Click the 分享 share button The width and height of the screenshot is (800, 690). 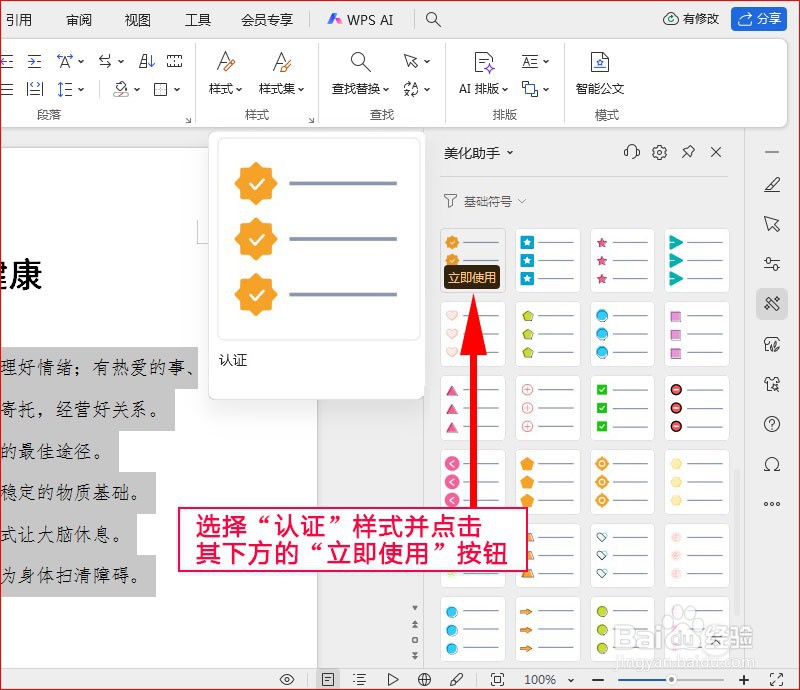click(x=759, y=18)
